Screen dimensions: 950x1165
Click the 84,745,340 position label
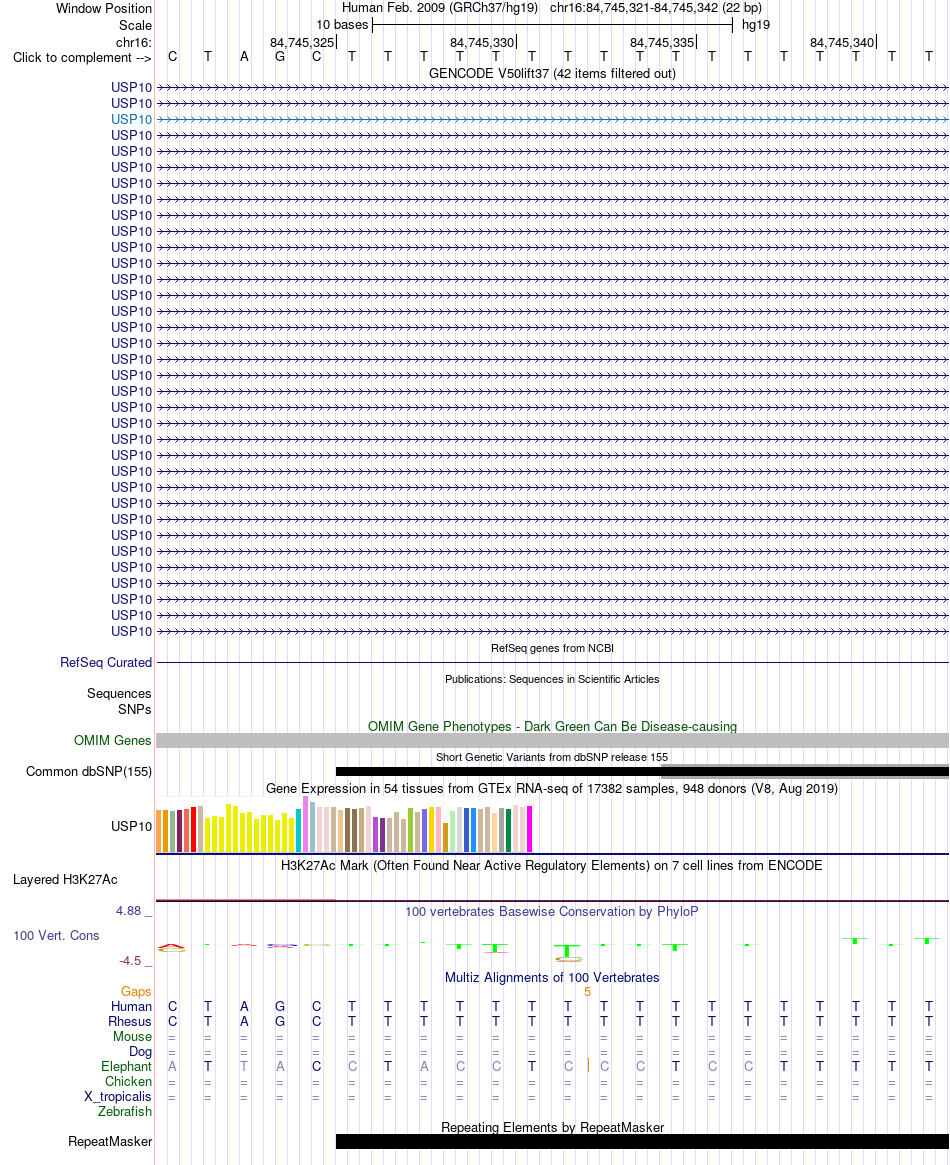842,43
